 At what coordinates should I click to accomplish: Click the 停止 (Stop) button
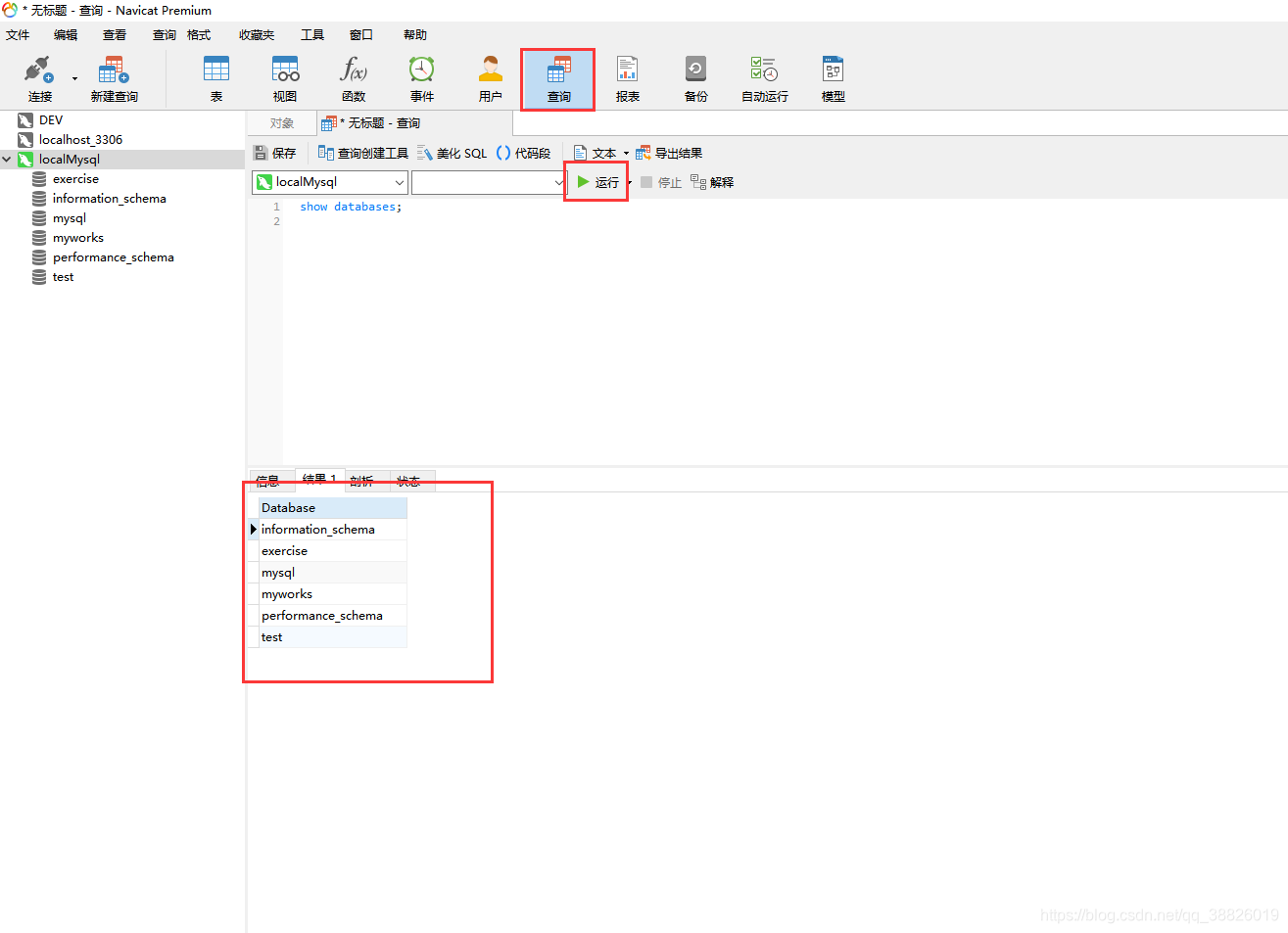pyautogui.click(x=661, y=182)
